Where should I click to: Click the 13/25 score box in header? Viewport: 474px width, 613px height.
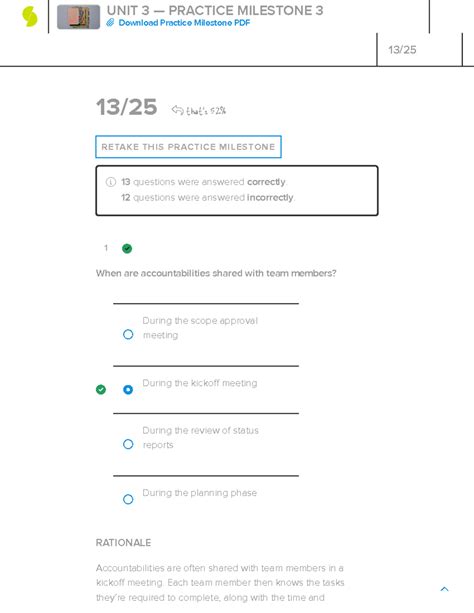point(419,50)
